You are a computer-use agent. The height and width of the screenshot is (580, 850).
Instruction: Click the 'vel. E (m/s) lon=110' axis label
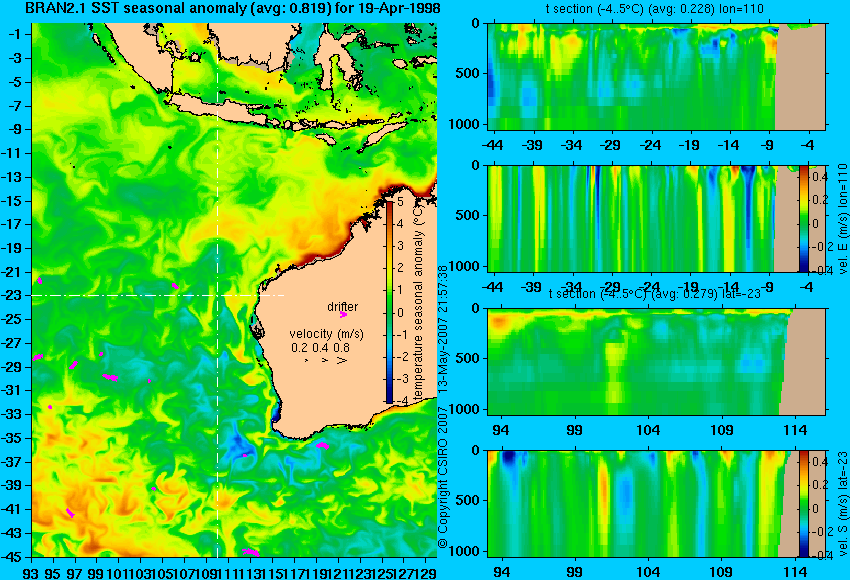click(x=843, y=219)
